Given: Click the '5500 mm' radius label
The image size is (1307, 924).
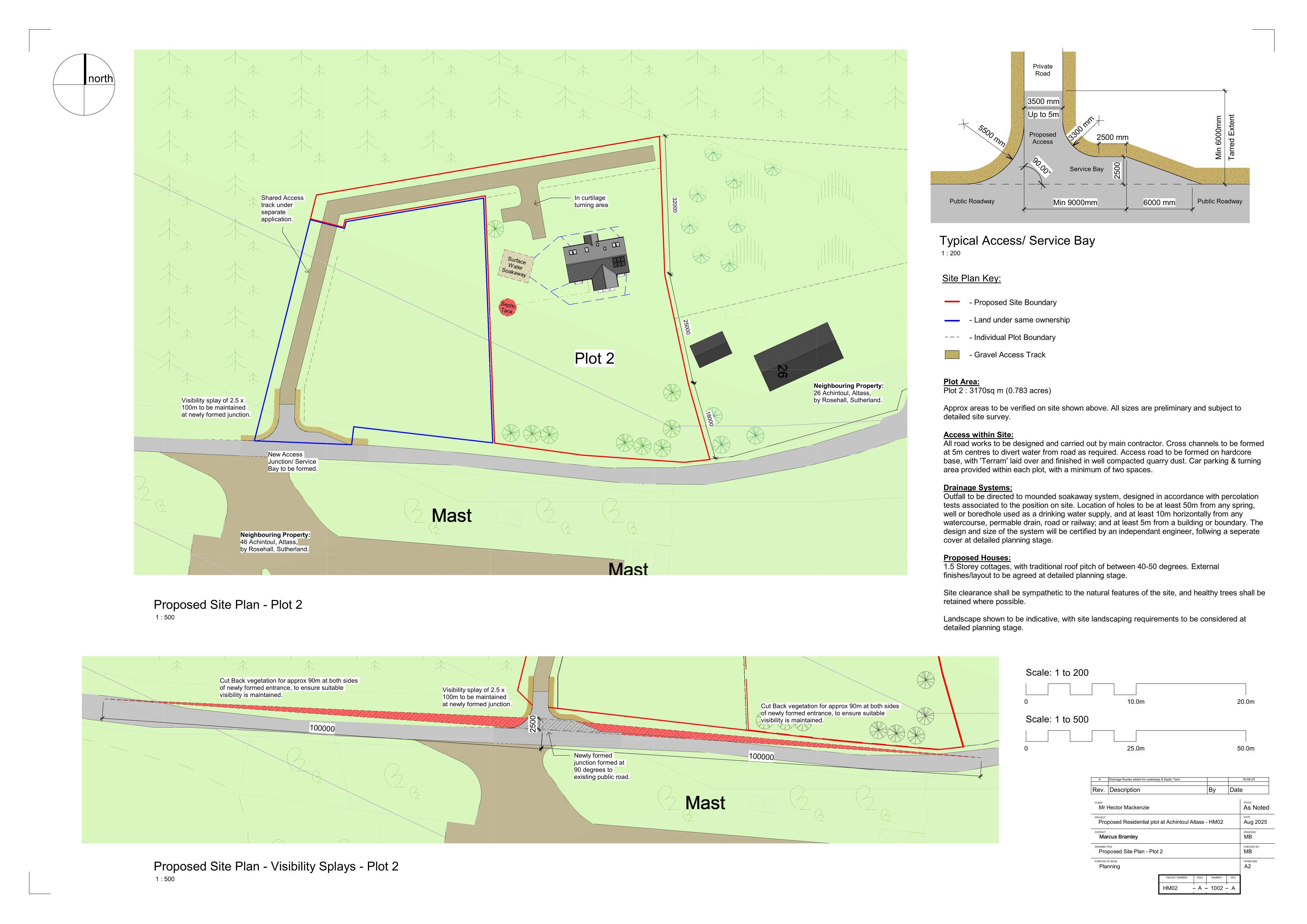Looking at the screenshot, I should pos(992,136).
